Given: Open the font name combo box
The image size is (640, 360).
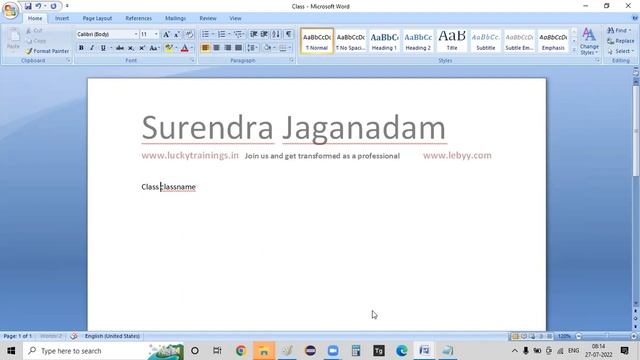Looking at the screenshot, I should coord(107,34).
